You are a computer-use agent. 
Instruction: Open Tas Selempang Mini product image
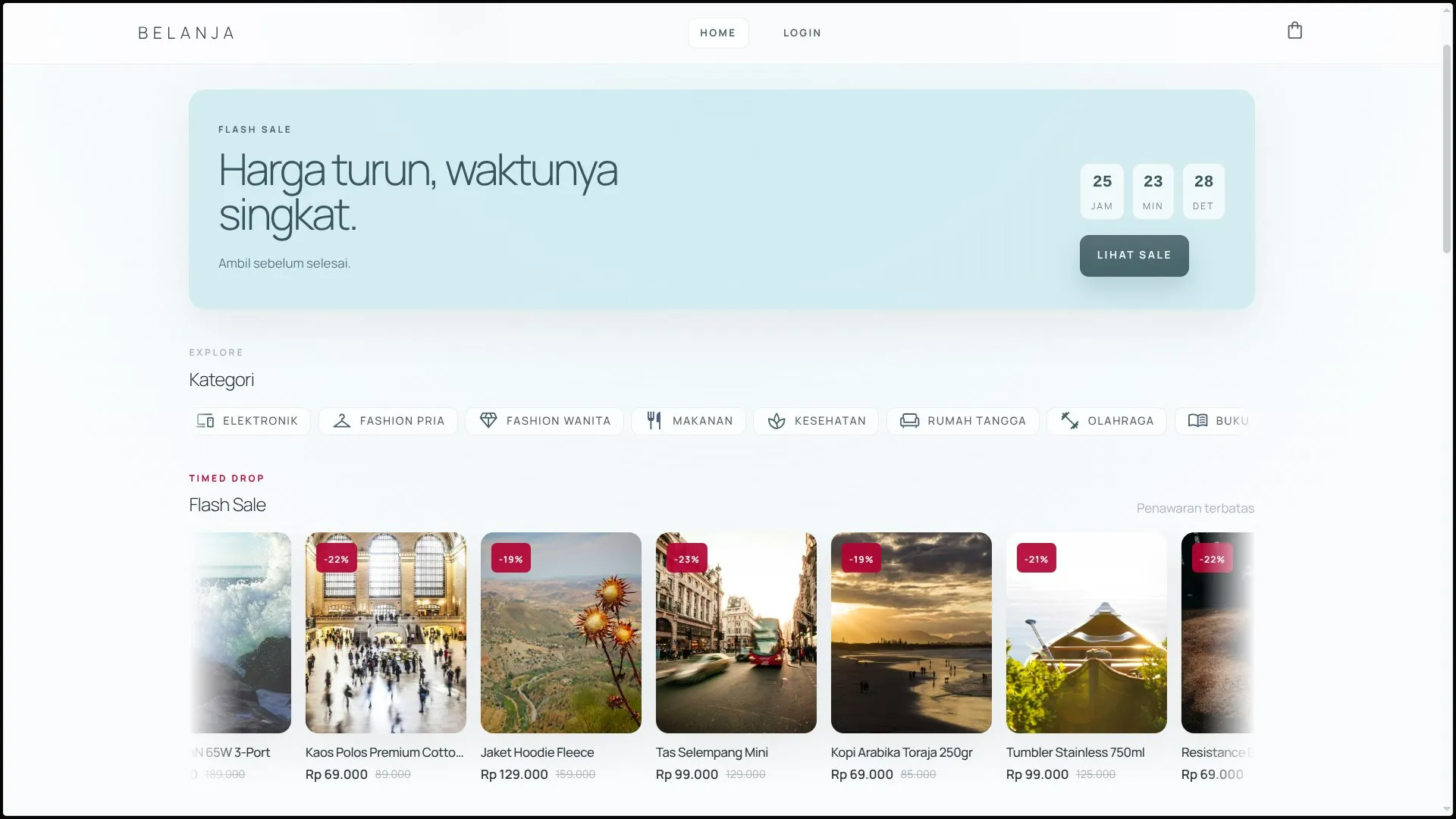coord(736,632)
